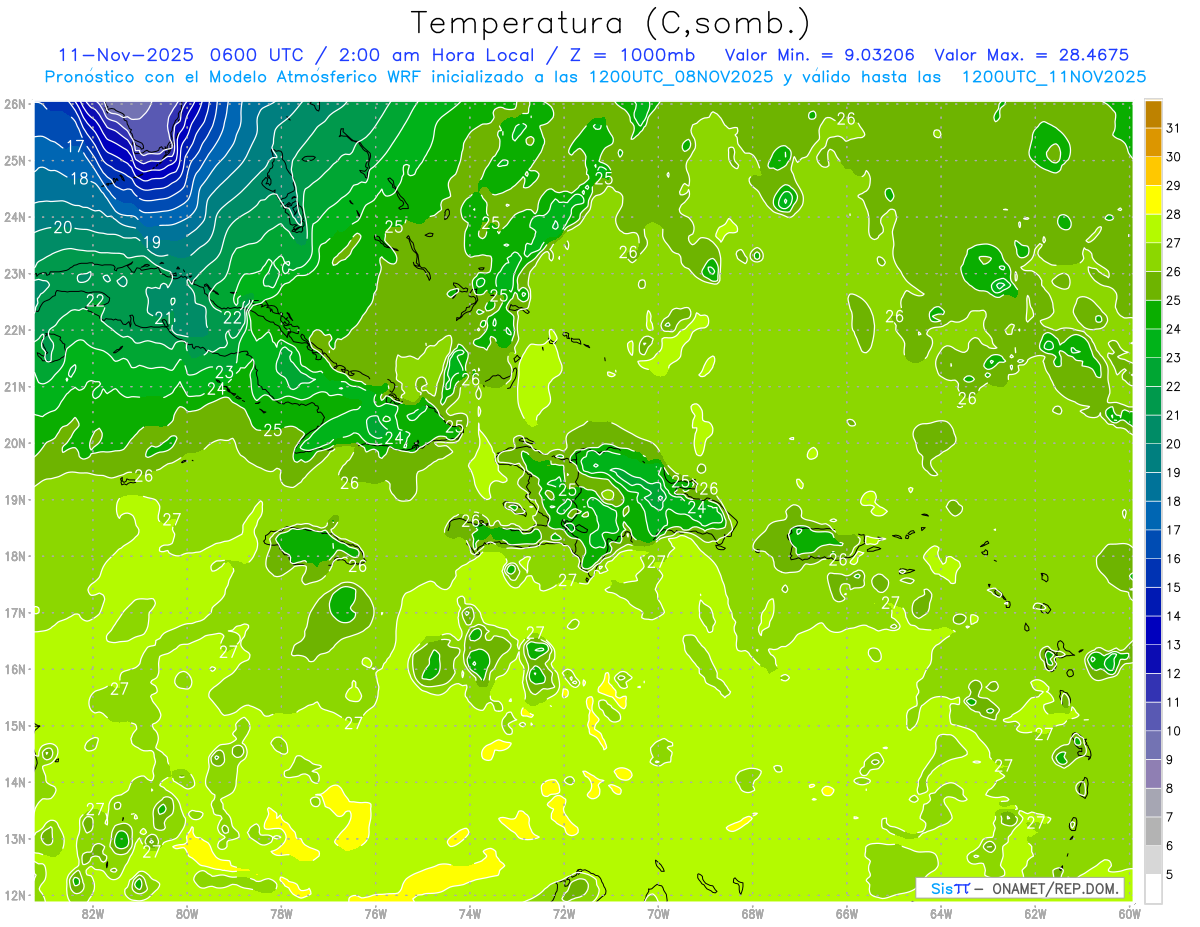This screenshot has width=1200, height=927.
Task: Click the '17' contour label on the map
Action: pyautogui.click(x=76, y=146)
